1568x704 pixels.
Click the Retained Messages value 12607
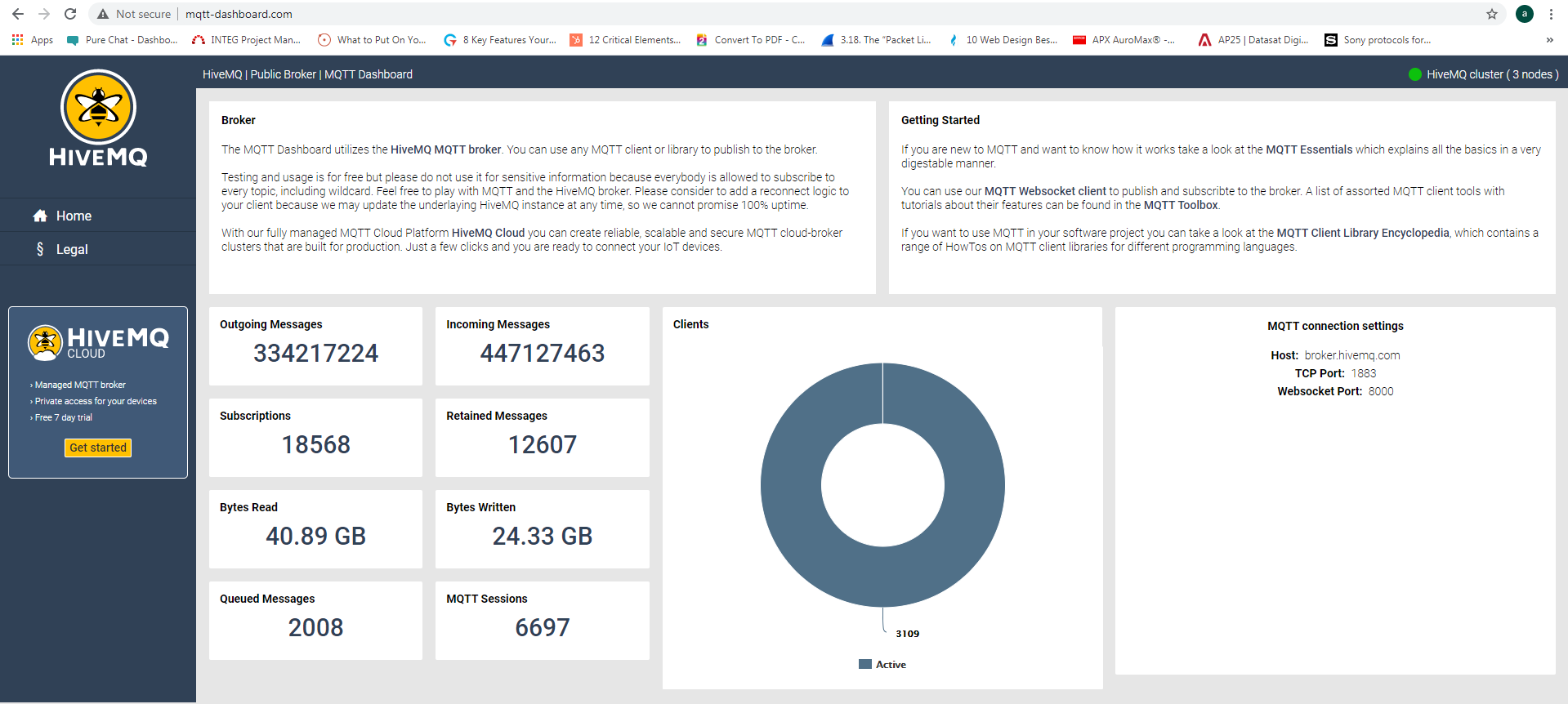click(543, 445)
